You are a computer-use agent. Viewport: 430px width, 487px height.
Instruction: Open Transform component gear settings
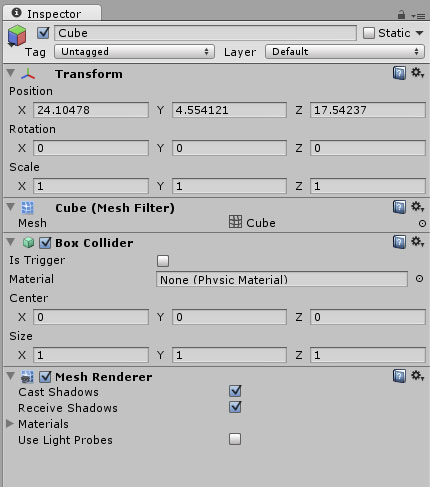coord(417,72)
